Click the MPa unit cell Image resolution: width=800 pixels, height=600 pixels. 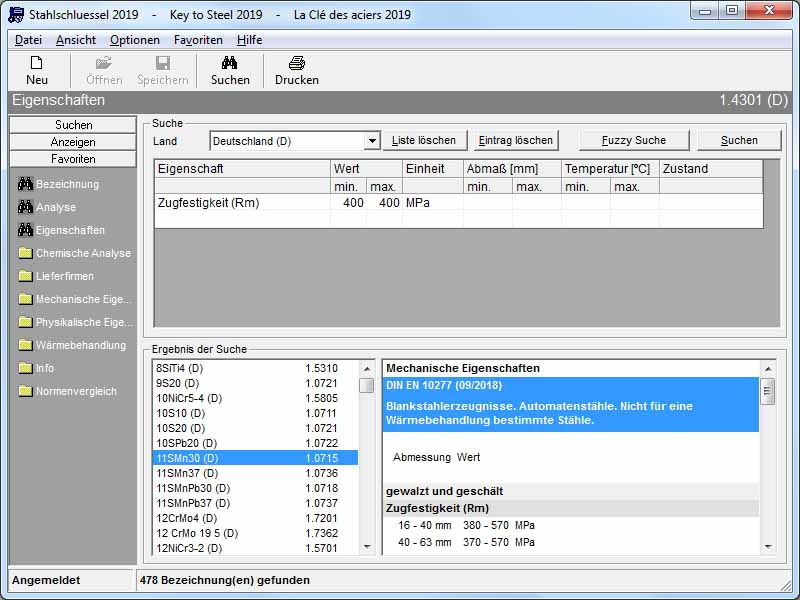[433, 203]
